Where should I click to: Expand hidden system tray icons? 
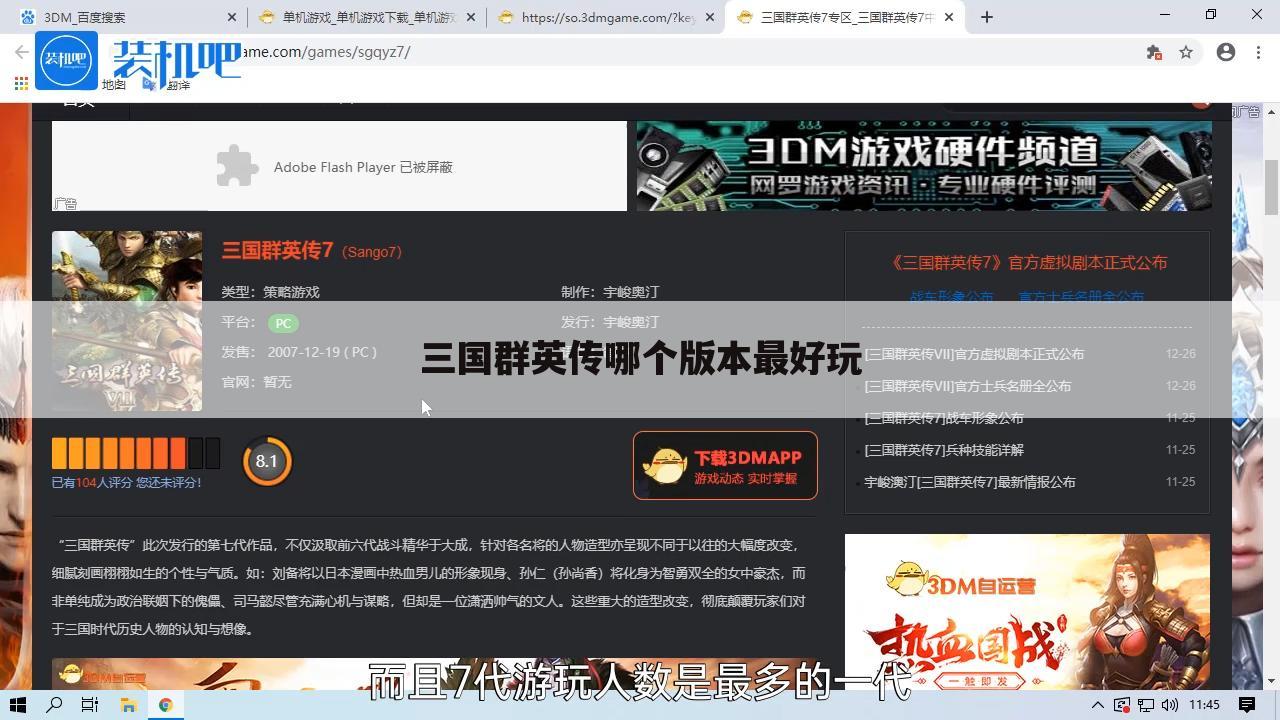(1097, 705)
